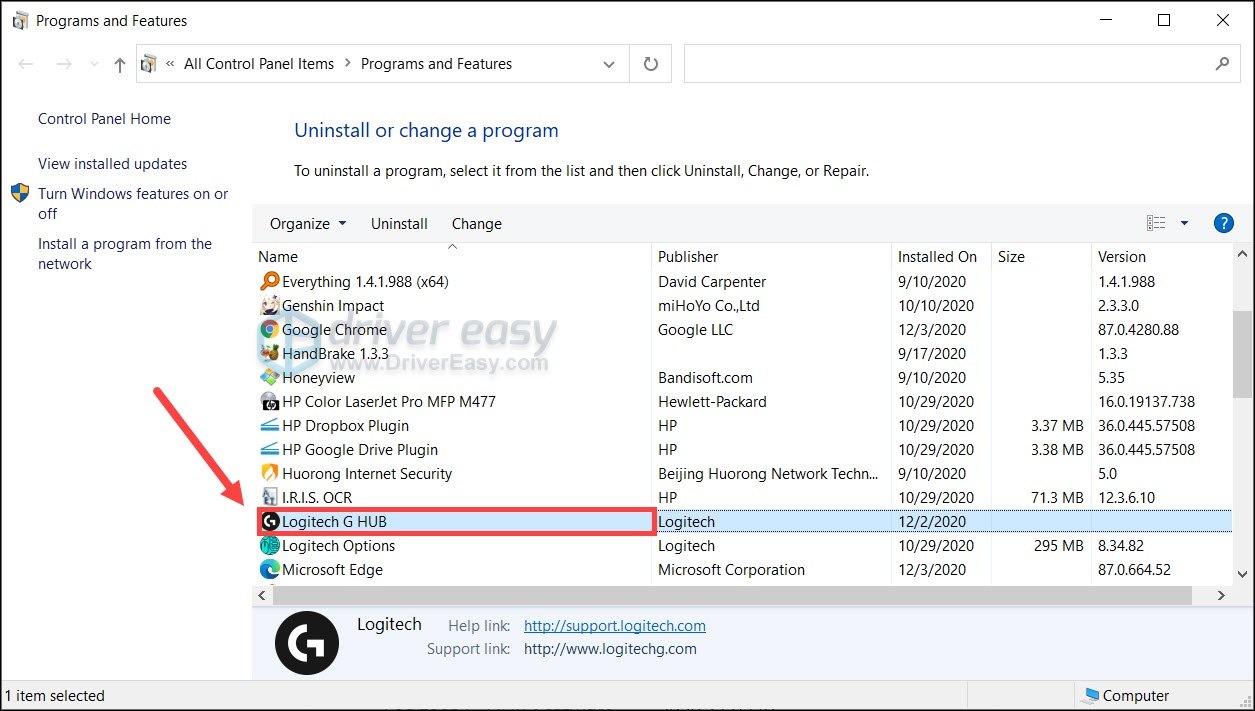Click the Genshin Impact program icon
This screenshot has width=1255, height=711.
tap(269, 305)
